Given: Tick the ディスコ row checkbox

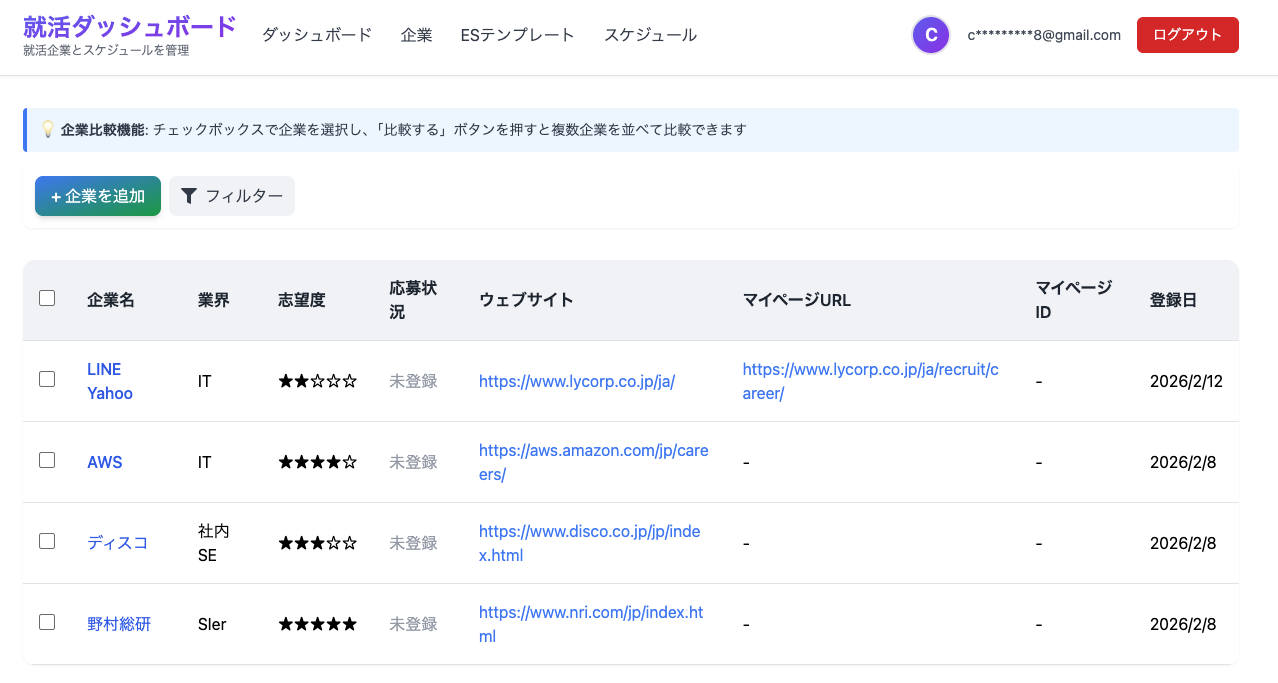Looking at the screenshot, I should coord(47,542).
